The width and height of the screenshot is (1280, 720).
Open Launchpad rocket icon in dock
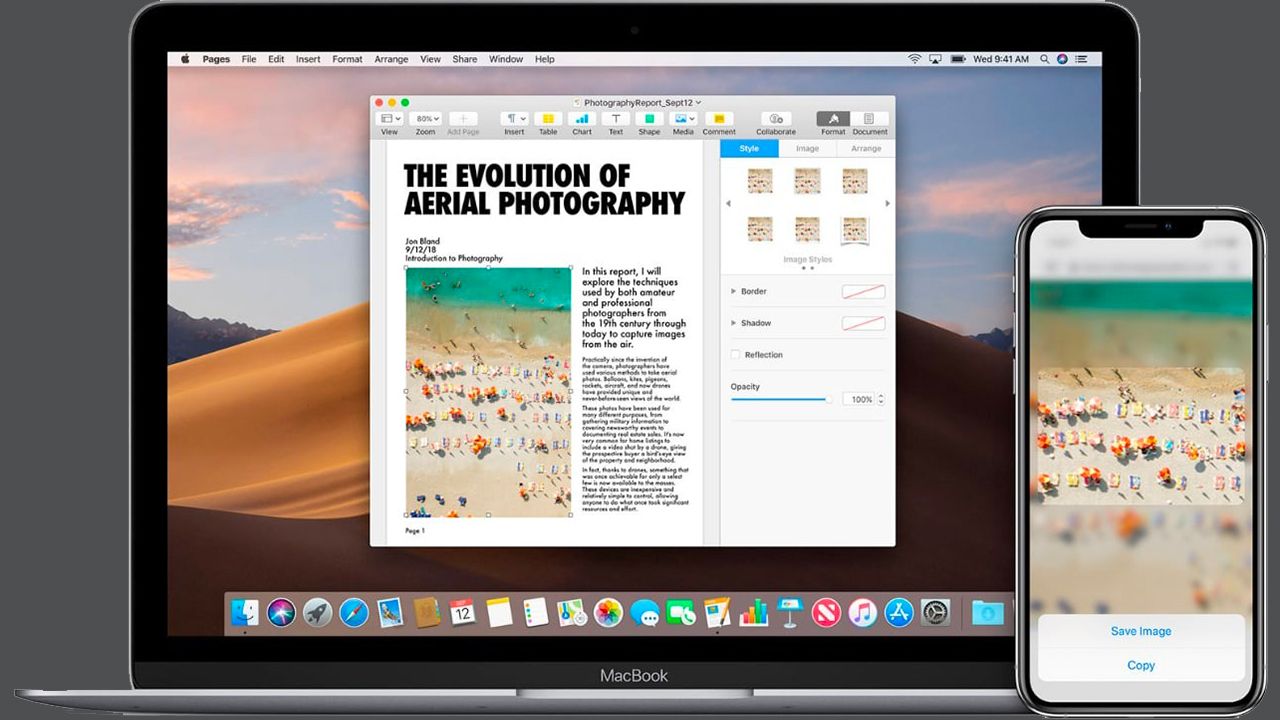coord(317,612)
